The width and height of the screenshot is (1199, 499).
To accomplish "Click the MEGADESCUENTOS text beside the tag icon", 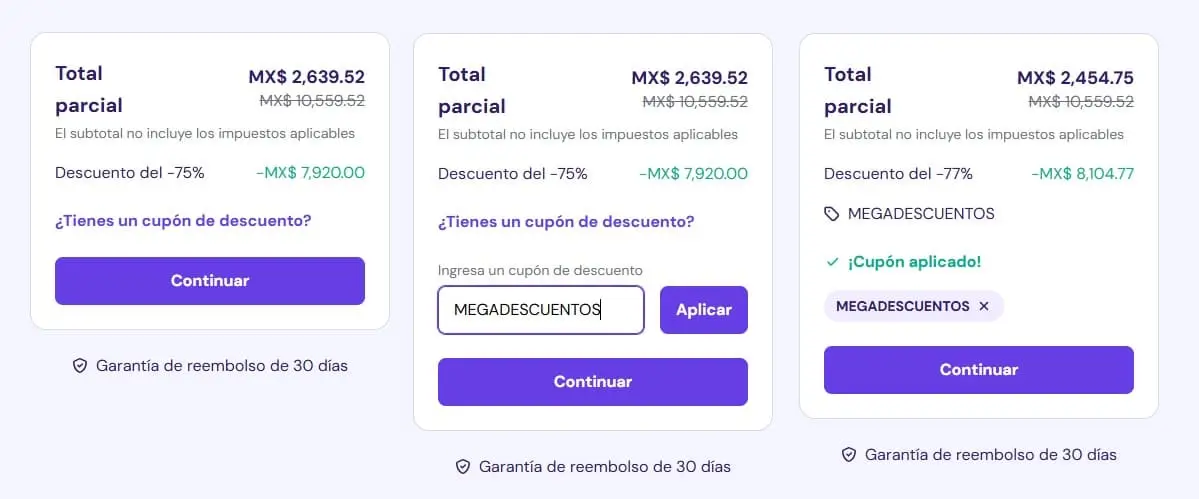I will coord(921,214).
